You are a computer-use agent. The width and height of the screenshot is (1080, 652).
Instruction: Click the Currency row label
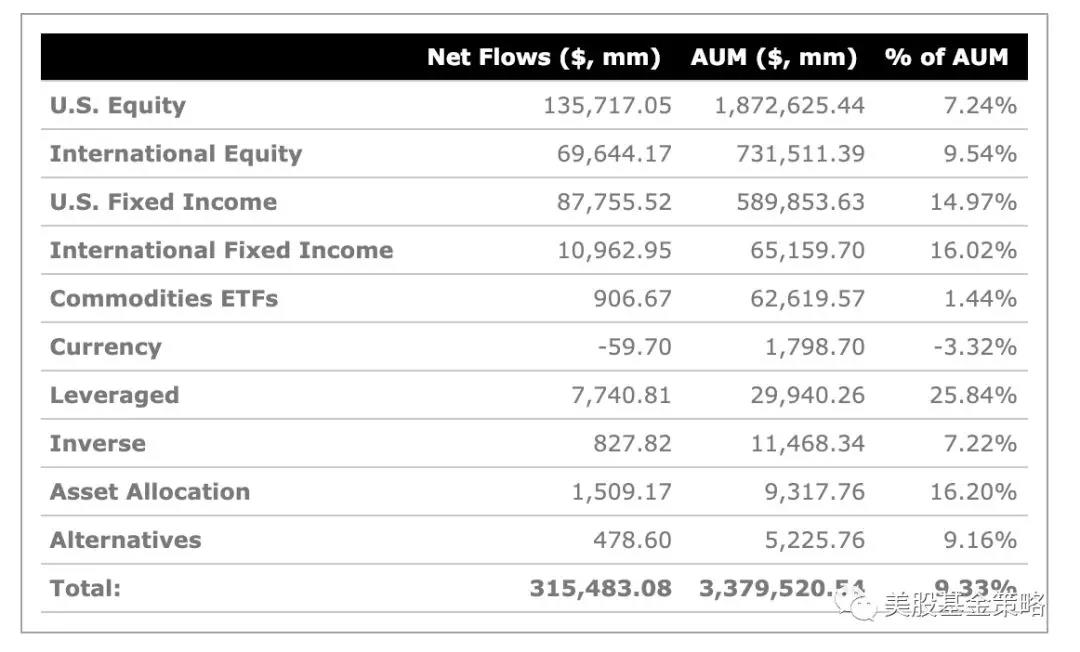tap(105, 347)
